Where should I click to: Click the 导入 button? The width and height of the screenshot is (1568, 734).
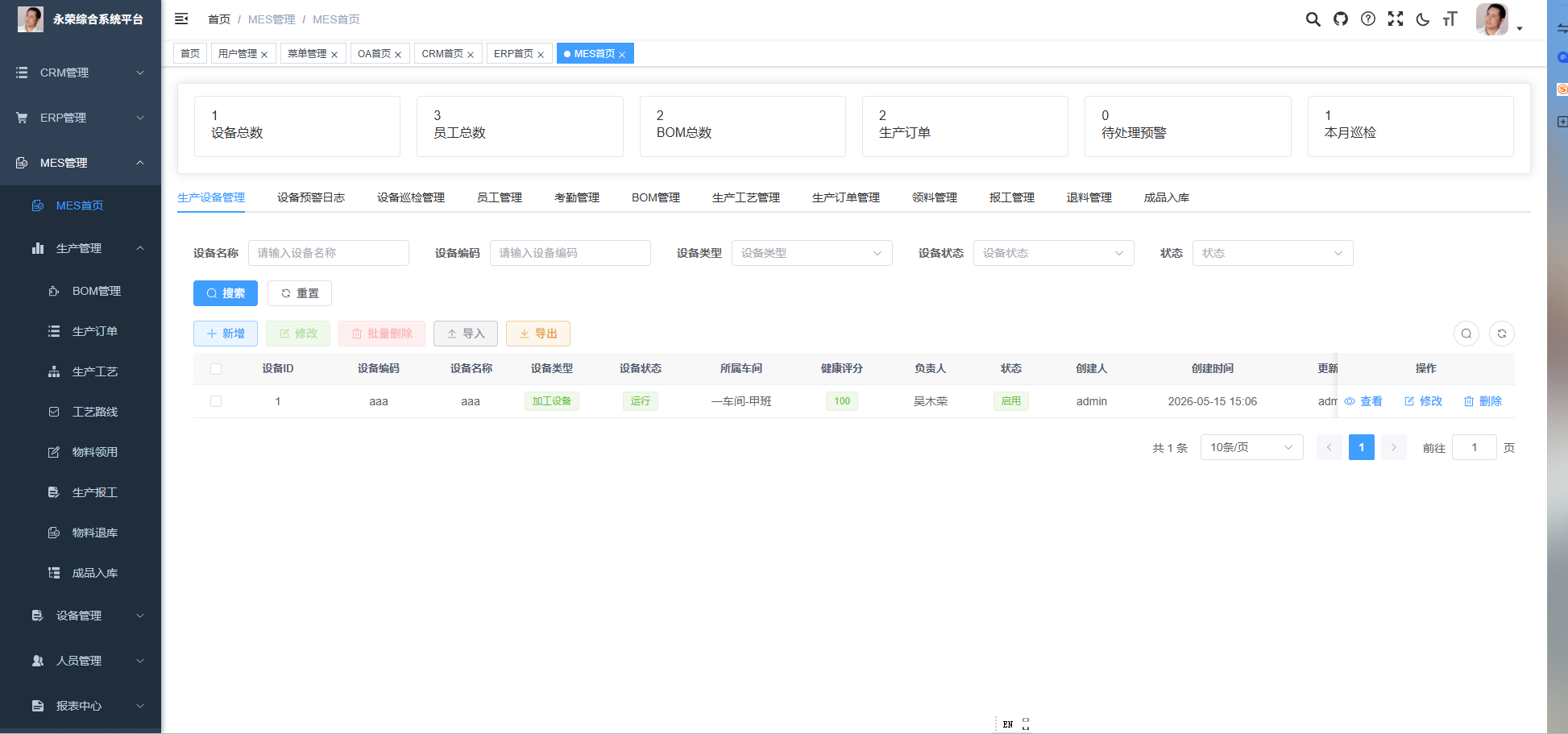click(x=466, y=334)
